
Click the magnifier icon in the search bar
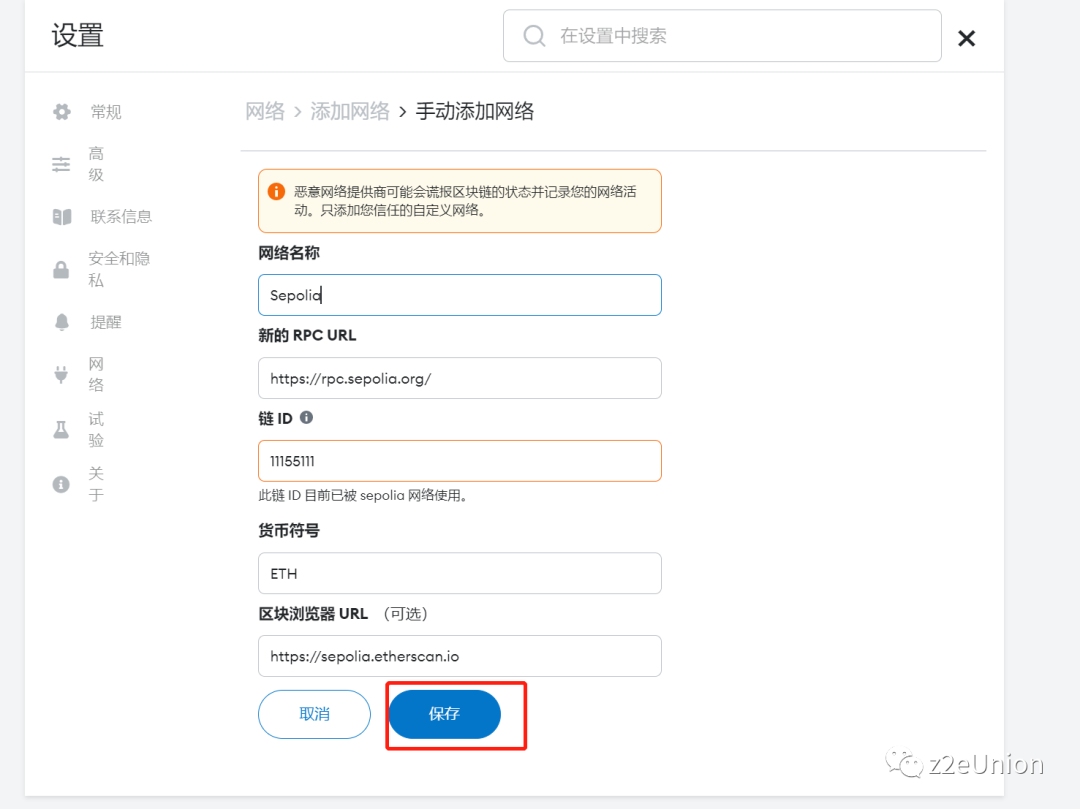pyautogui.click(x=534, y=35)
